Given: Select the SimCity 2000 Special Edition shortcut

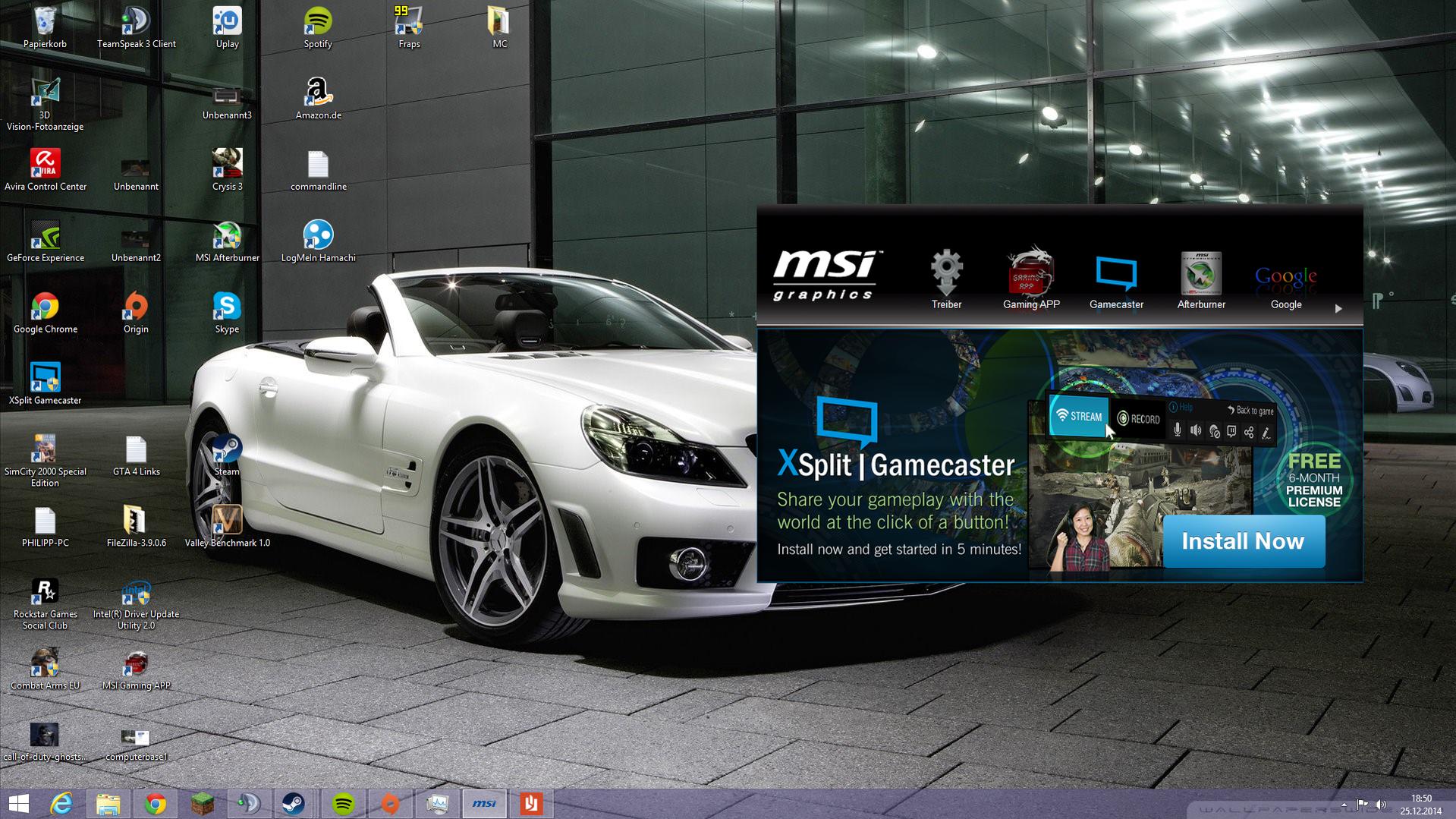Looking at the screenshot, I should 45,461.
